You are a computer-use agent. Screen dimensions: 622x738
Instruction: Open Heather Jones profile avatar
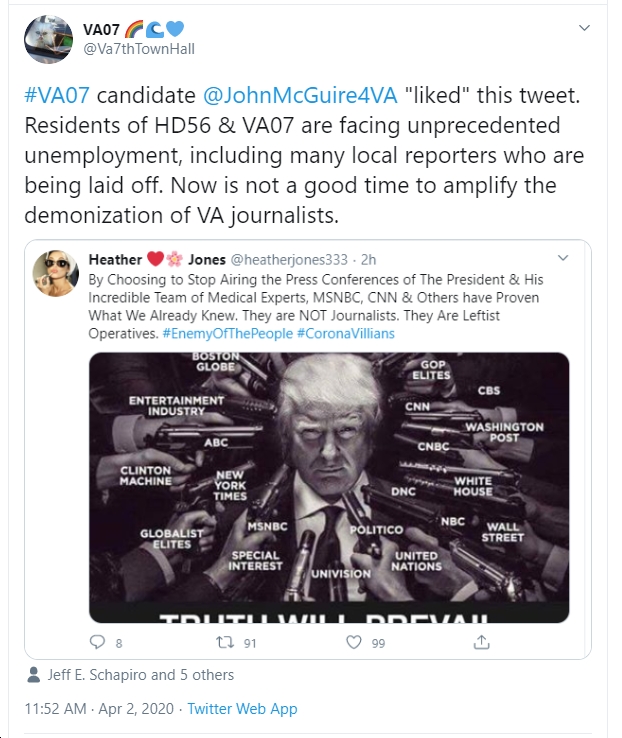tap(56, 273)
